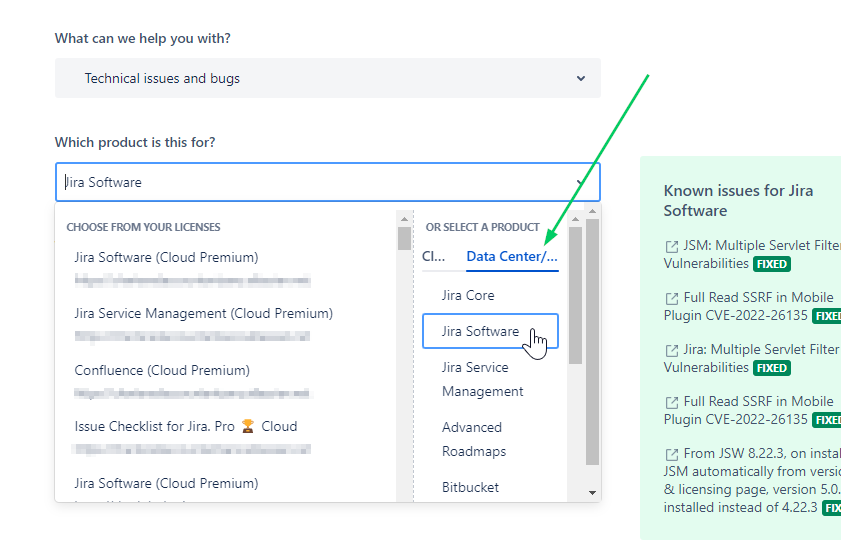The height and width of the screenshot is (554, 841).
Task: Expand the Technical issues and bugs dropdown
Action: point(328,78)
